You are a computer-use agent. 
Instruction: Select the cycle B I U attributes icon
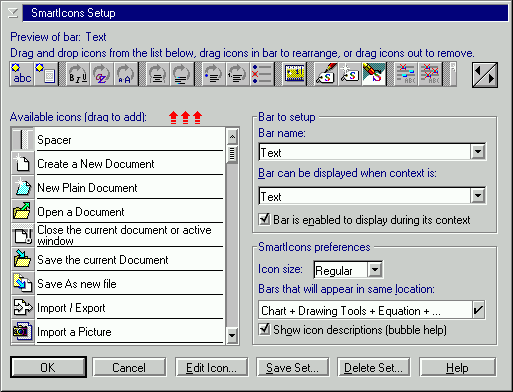click(x=78, y=74)
